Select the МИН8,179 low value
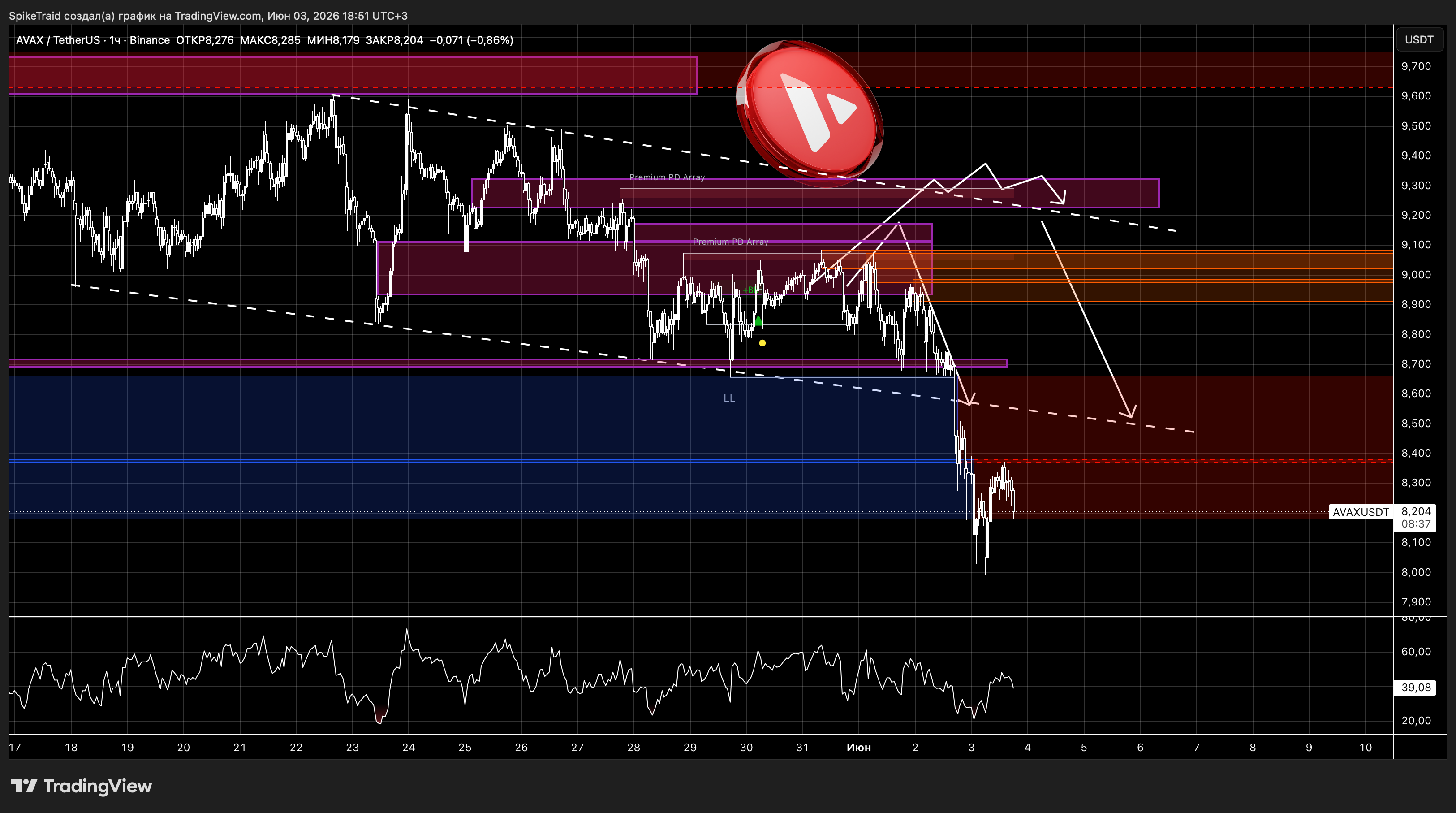The width and height of the screenshot is (1456, 813). pos(333,40)
